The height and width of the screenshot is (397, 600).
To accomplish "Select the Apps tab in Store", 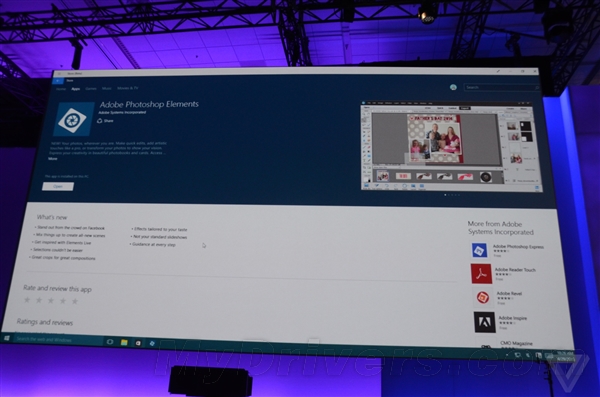I will coord(76,89).
